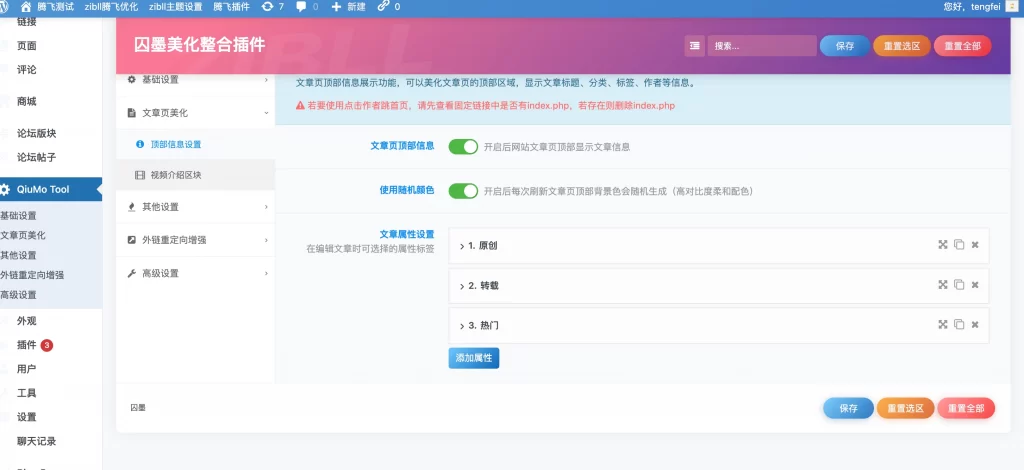This screenshot has height=470, width=1024.
Task: Expand the 外链重定向增强 section arrow
Action: click(x=266, y=240)
